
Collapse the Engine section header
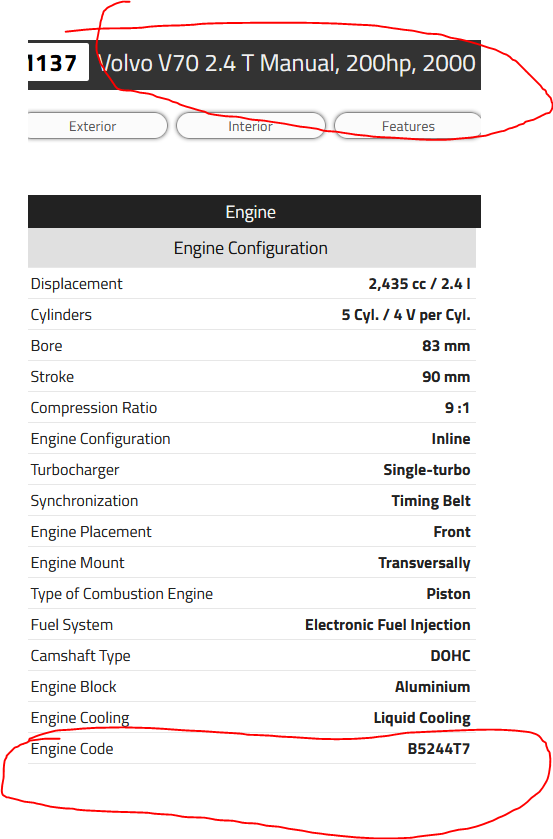tap(254, 212)
